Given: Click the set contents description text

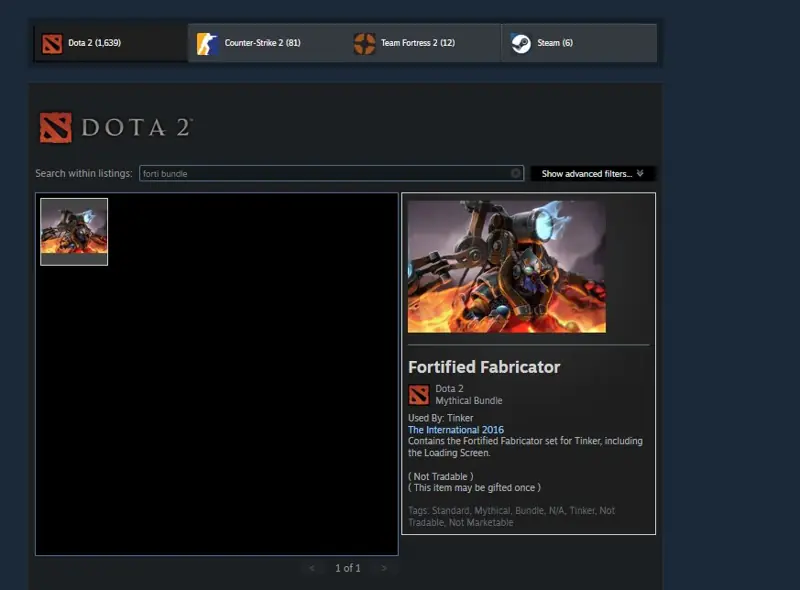Looking at the screenshot, I should [x=525, y=447].
